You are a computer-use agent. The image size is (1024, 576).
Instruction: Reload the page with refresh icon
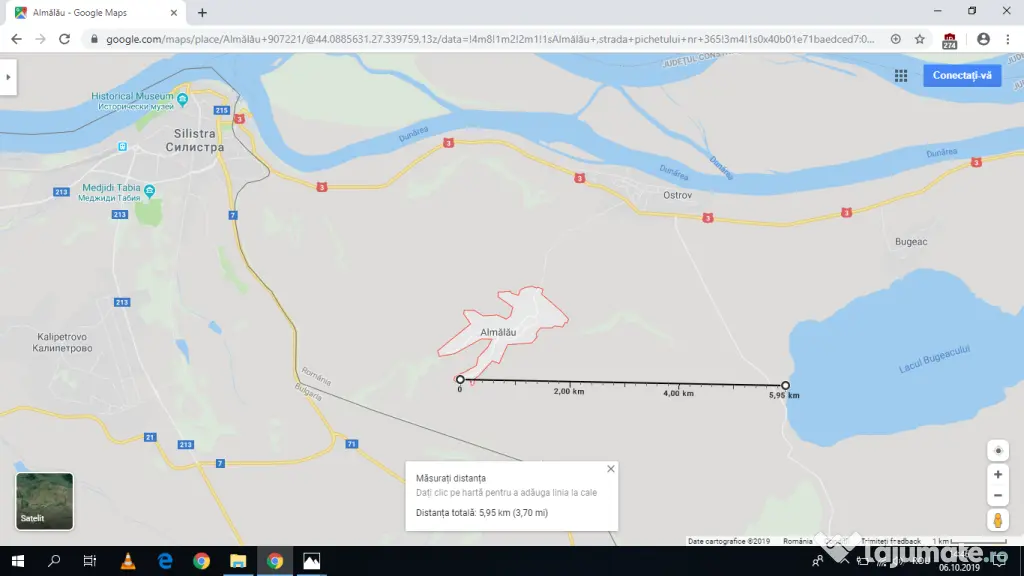(x=64, y=39)
